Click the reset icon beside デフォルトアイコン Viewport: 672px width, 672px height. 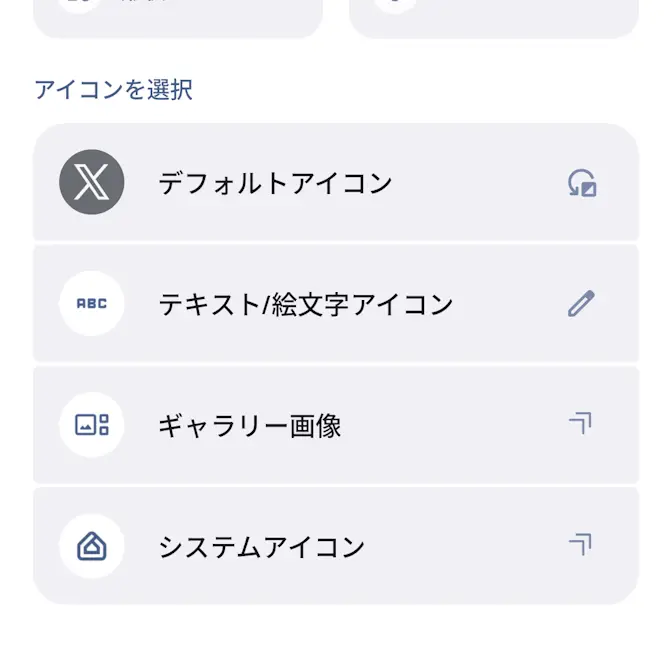click(582, 183)
